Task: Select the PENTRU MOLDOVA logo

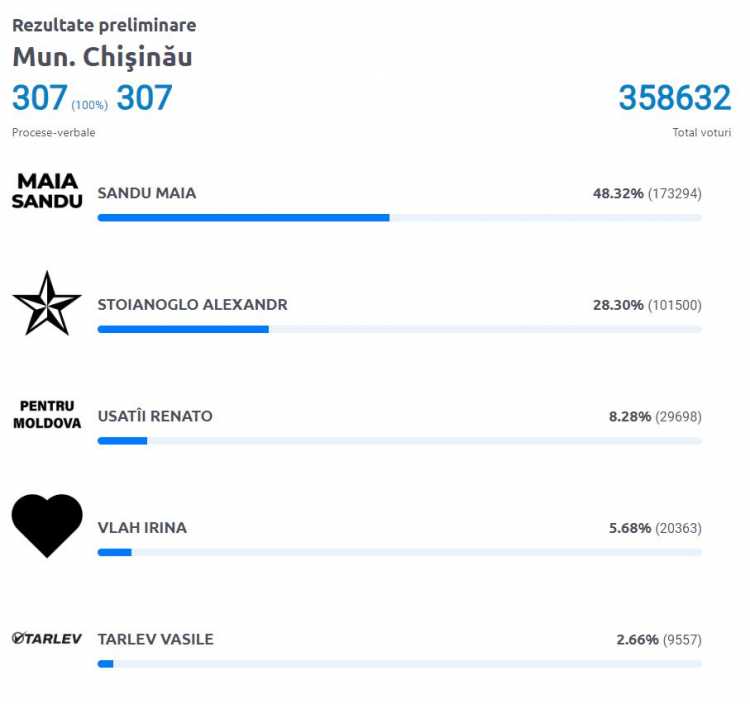Action: tap(47, 415)
